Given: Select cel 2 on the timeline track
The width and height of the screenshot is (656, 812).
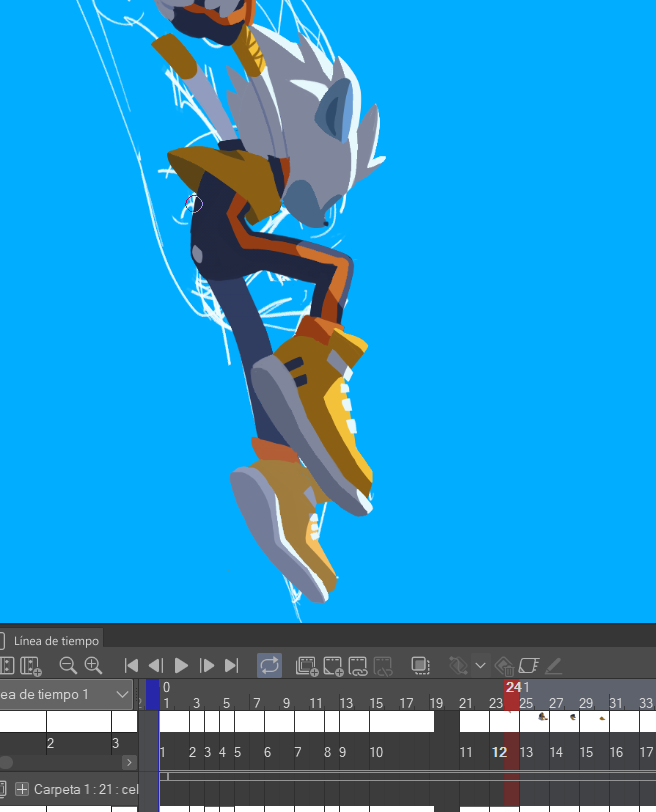Looking at the screenshot, I should tap(193, 752).
